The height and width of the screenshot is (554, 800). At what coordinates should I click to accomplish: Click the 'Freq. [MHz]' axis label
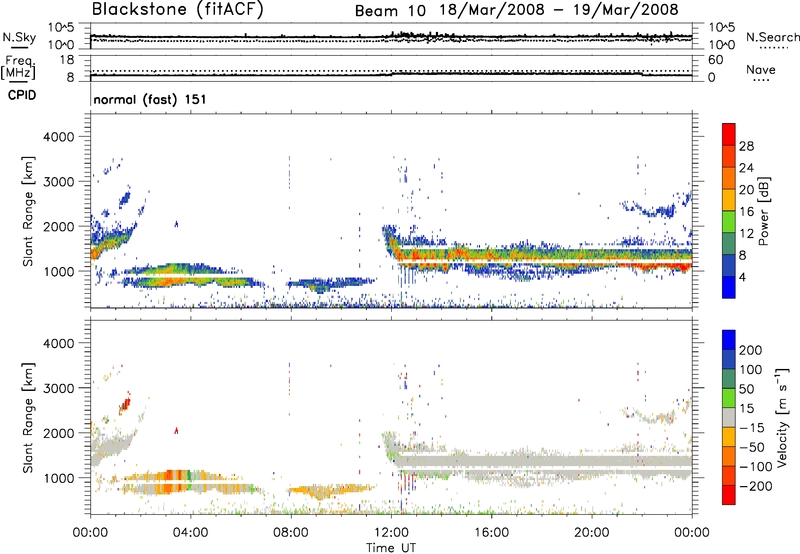coord(18,67)
